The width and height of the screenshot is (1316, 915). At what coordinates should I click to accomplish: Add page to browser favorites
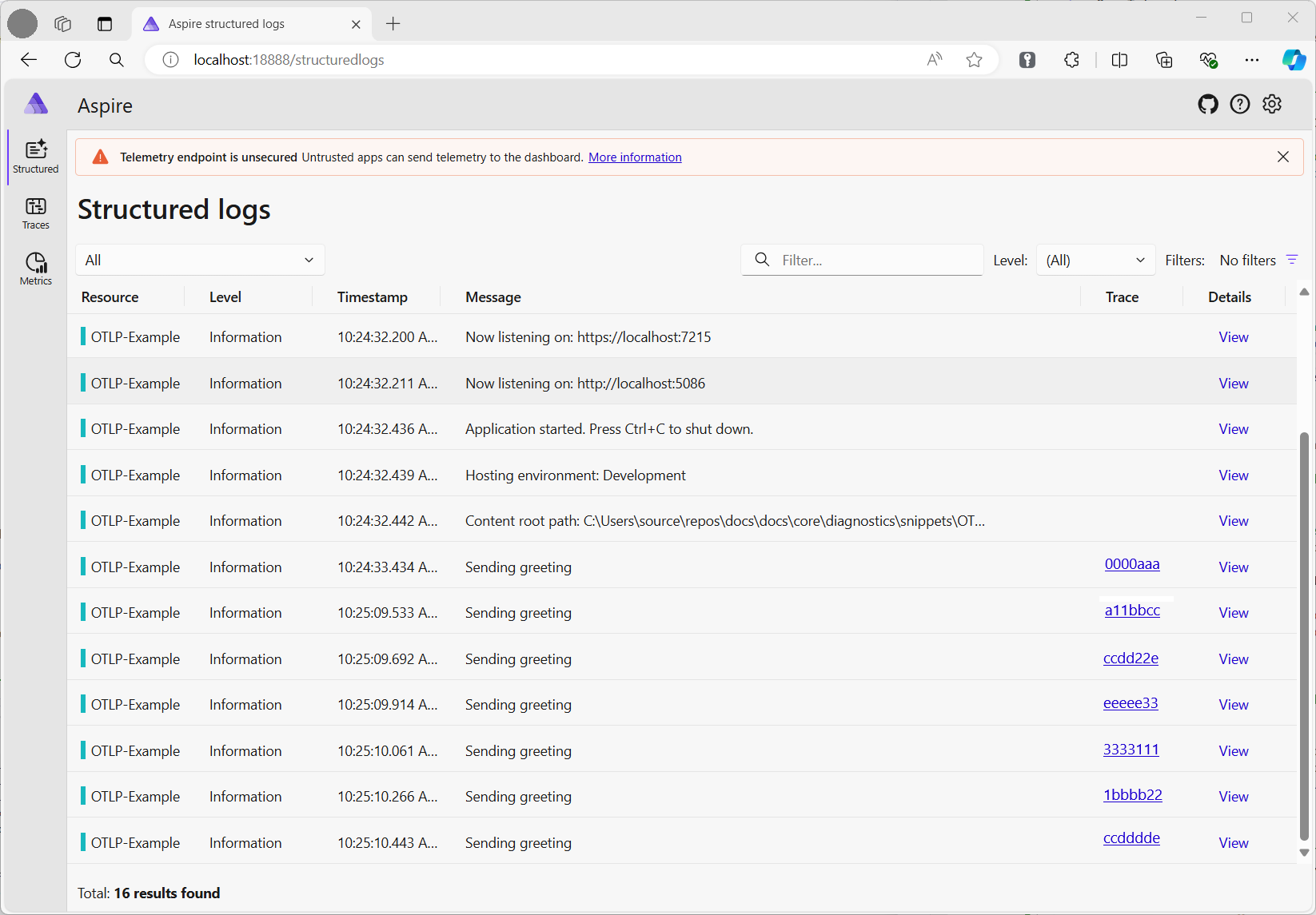click(974, 60)
